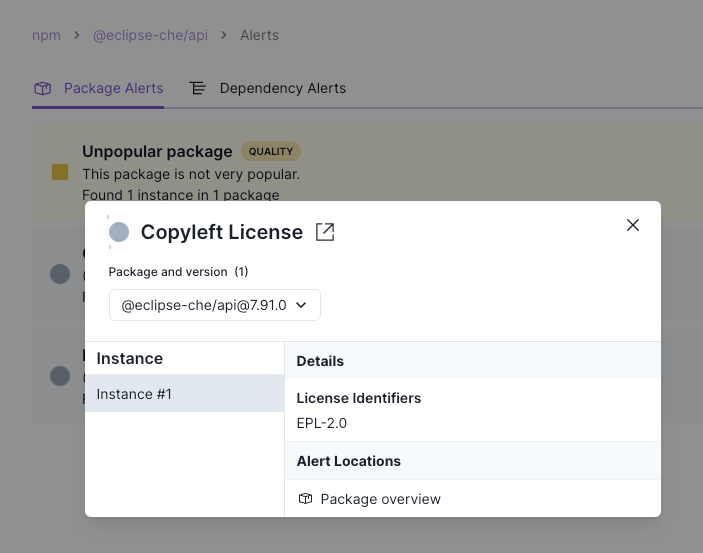The height and width of the screenshot is (553, 703).
Task: Open the external link icon beside Copyleft License
Action: (x=325, y=232)
